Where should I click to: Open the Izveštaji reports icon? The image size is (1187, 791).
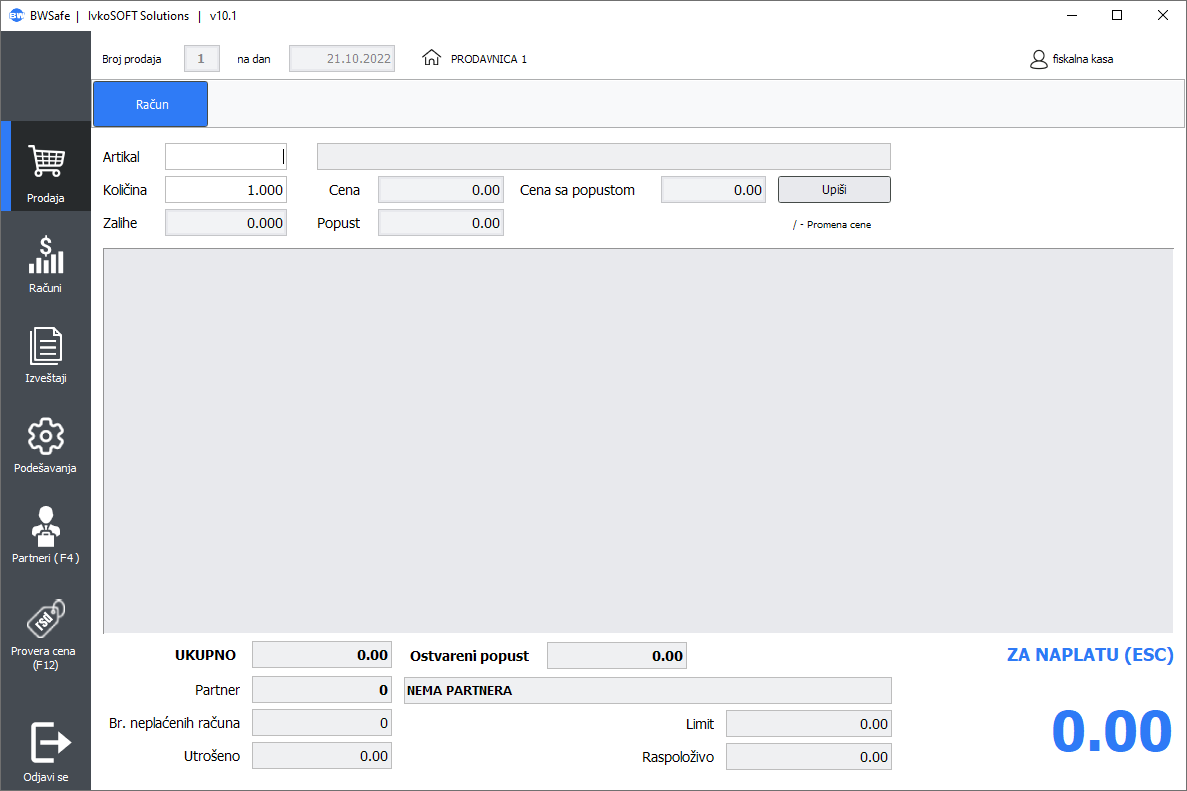coord(46,346)
